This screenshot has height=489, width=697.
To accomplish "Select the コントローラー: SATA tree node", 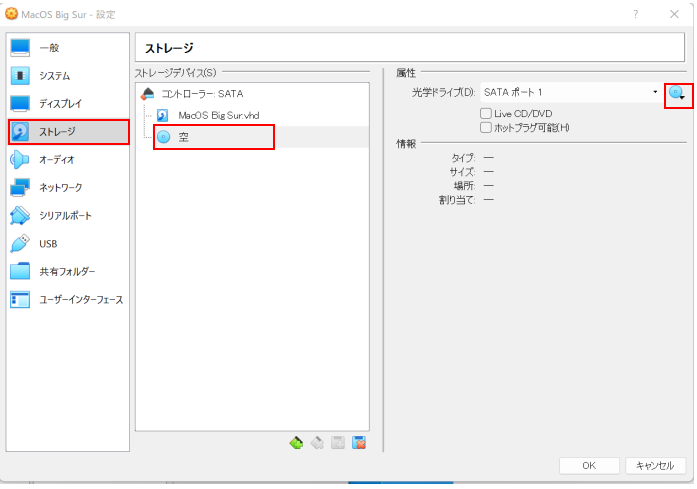I will point(252,94).
